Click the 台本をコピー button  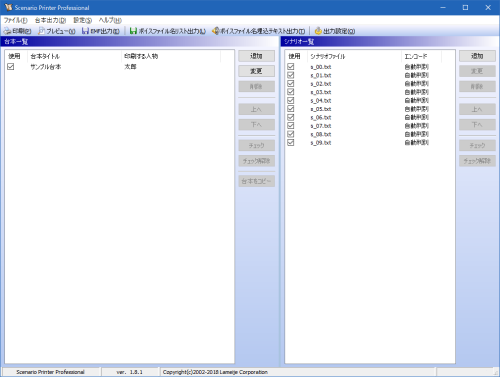tap(256, 181)
